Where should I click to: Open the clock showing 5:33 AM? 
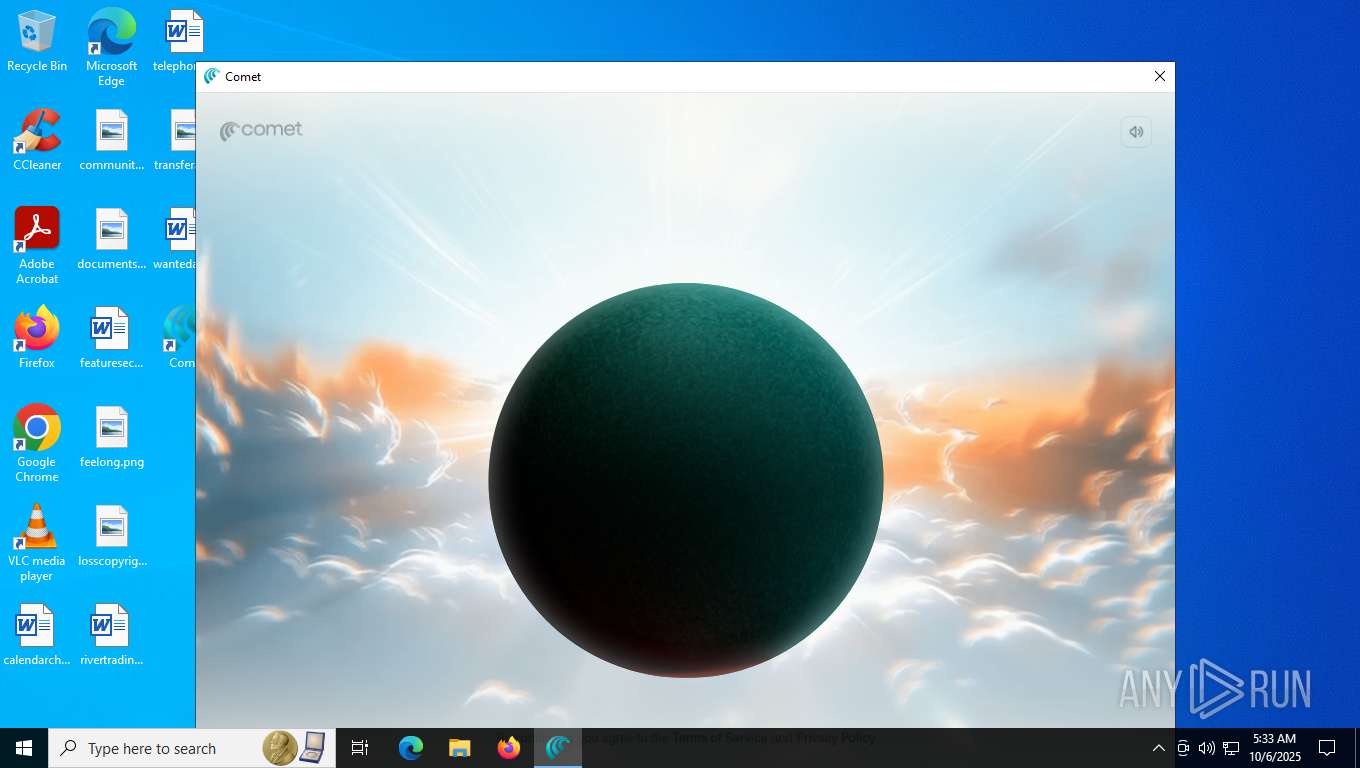(1274, 748)
